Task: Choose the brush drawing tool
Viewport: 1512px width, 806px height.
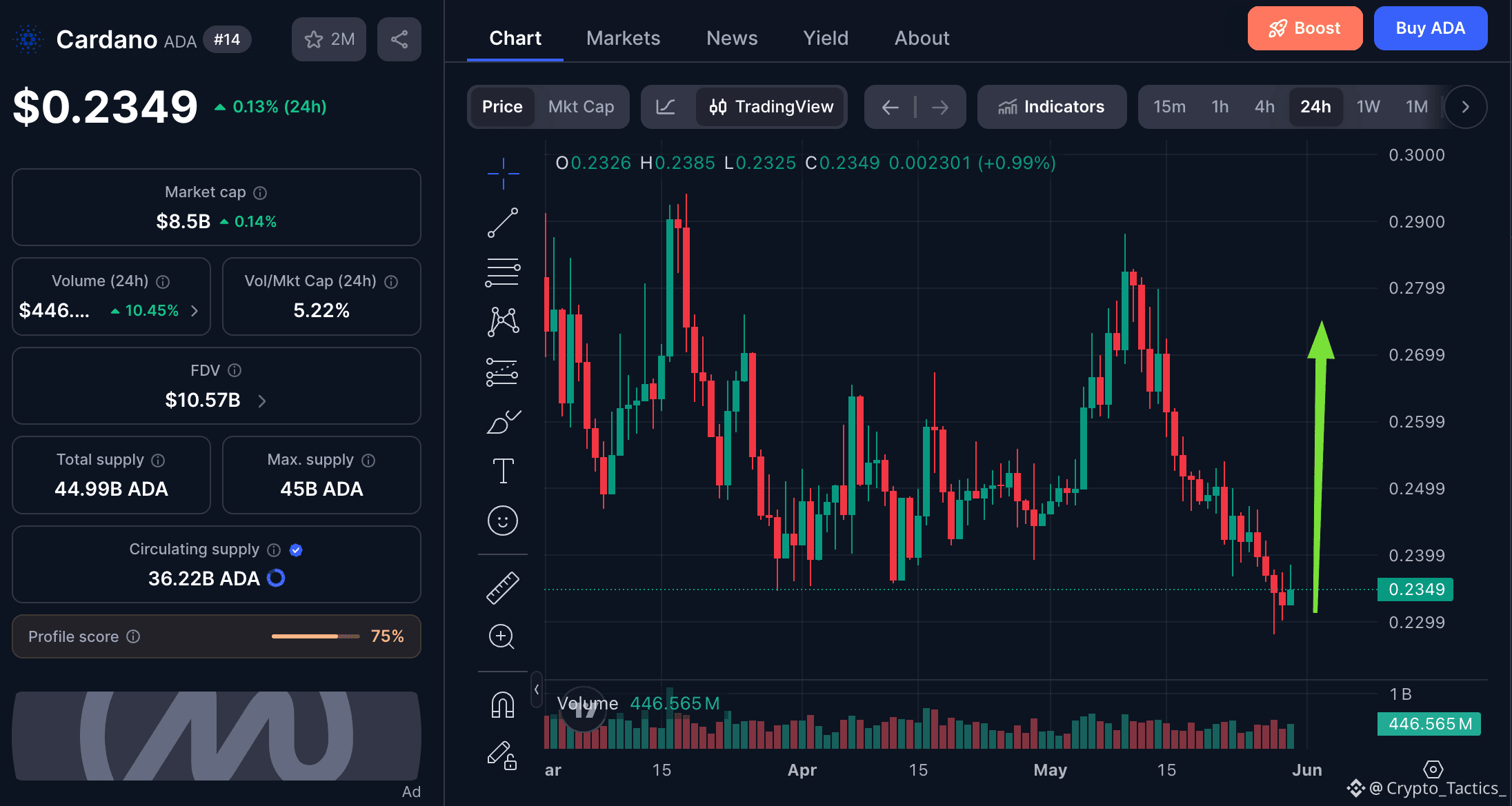Action: pyautogui.click(x=503, y=421)
